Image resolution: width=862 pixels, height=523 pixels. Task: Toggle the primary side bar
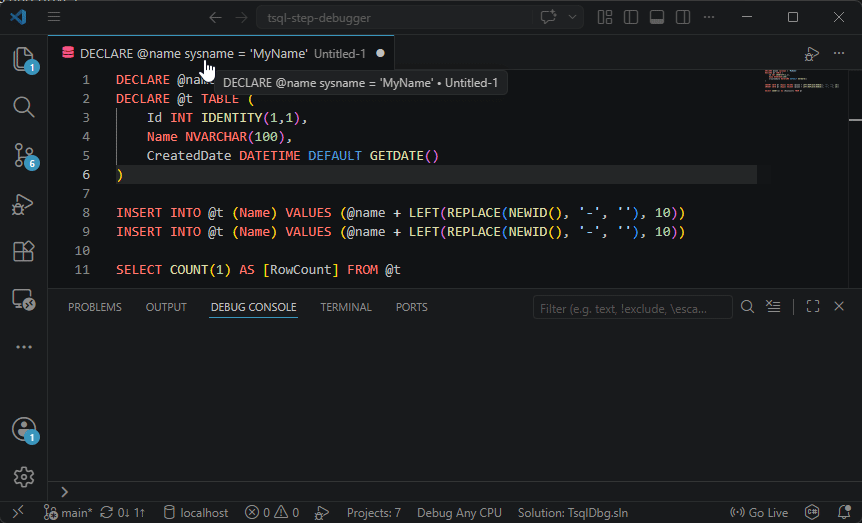click(631, 18)
